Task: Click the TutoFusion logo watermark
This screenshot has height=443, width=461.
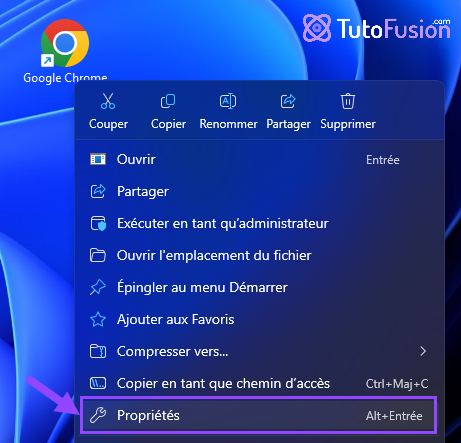Action: 377,28
